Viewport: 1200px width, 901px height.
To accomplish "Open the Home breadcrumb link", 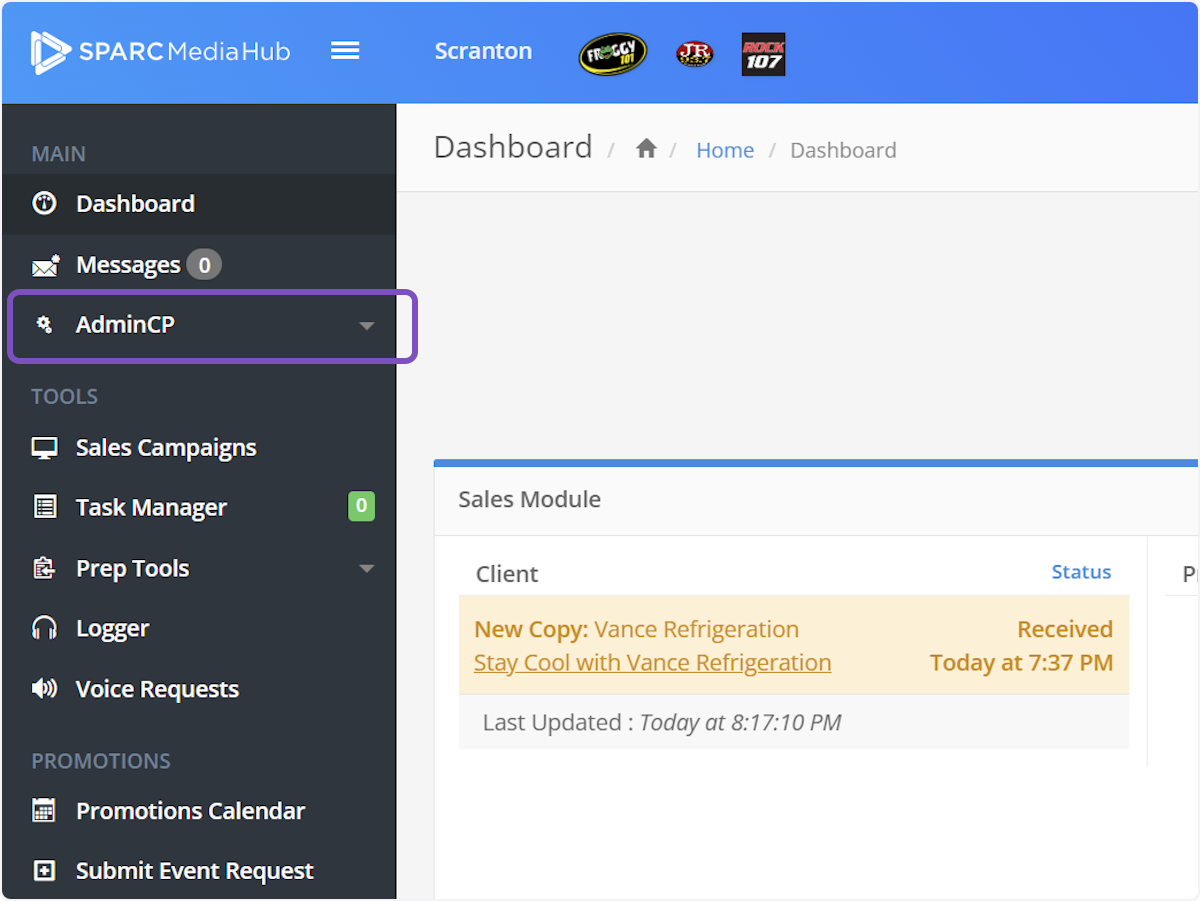I will 725,150.
